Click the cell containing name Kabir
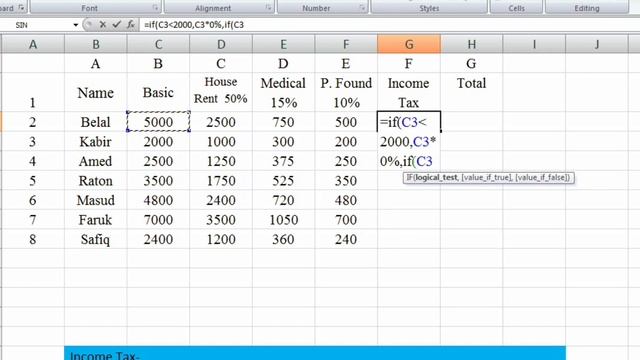The image size is (640, 360). (96, 141)
